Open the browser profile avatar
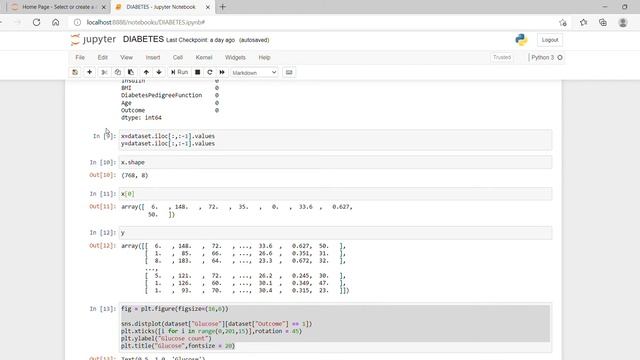Screen dimensions: 640x360 tap(623, 23)
